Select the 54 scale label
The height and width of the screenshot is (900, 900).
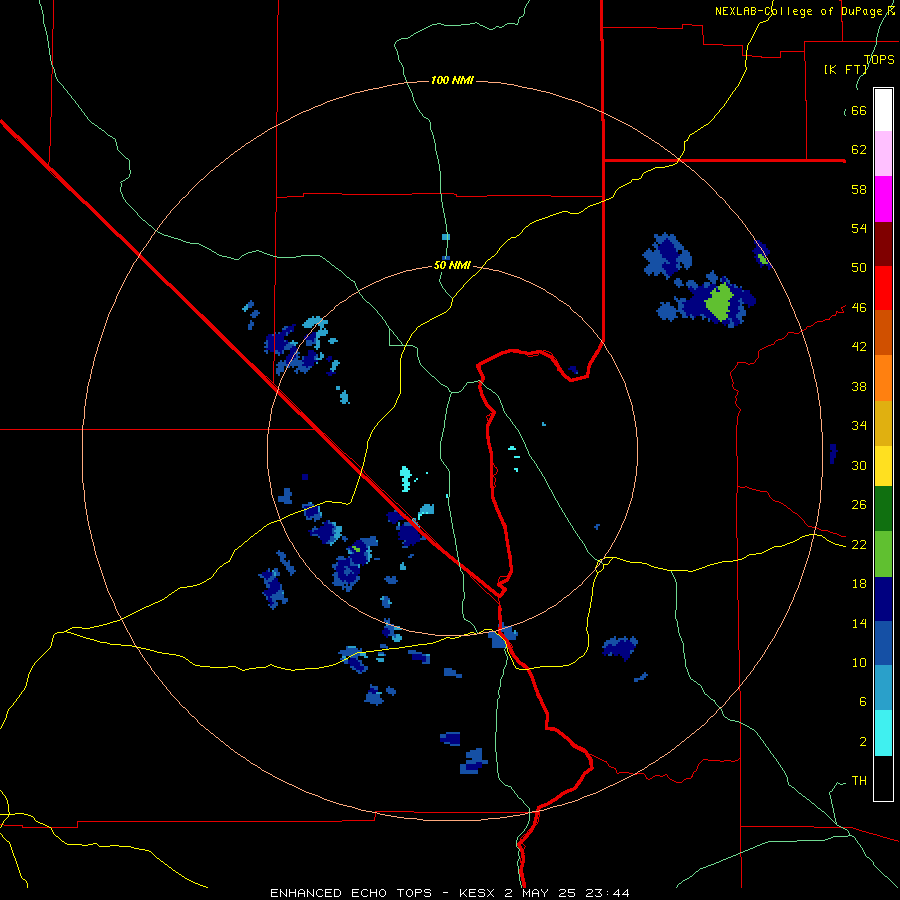(859, 228)
